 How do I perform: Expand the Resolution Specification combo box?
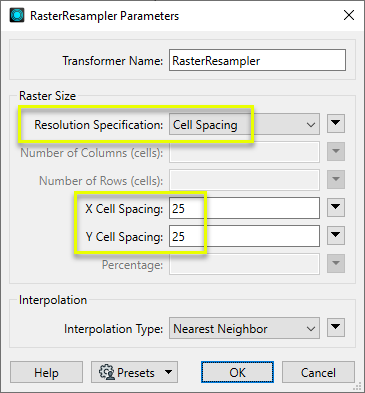point(244,124)
